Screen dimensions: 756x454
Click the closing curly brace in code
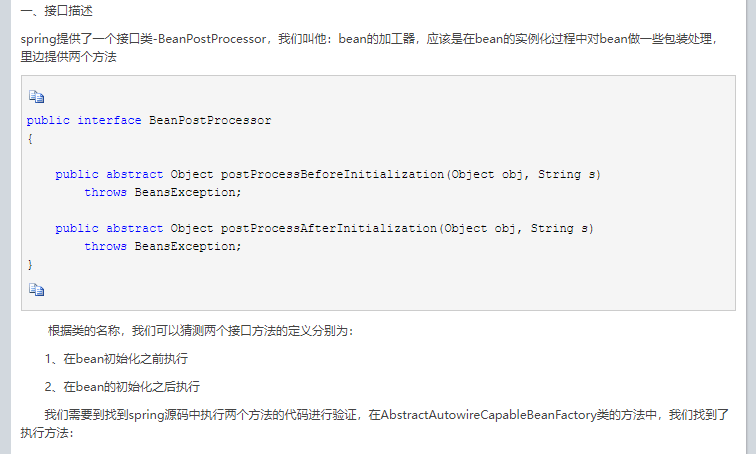coord(30,264)
